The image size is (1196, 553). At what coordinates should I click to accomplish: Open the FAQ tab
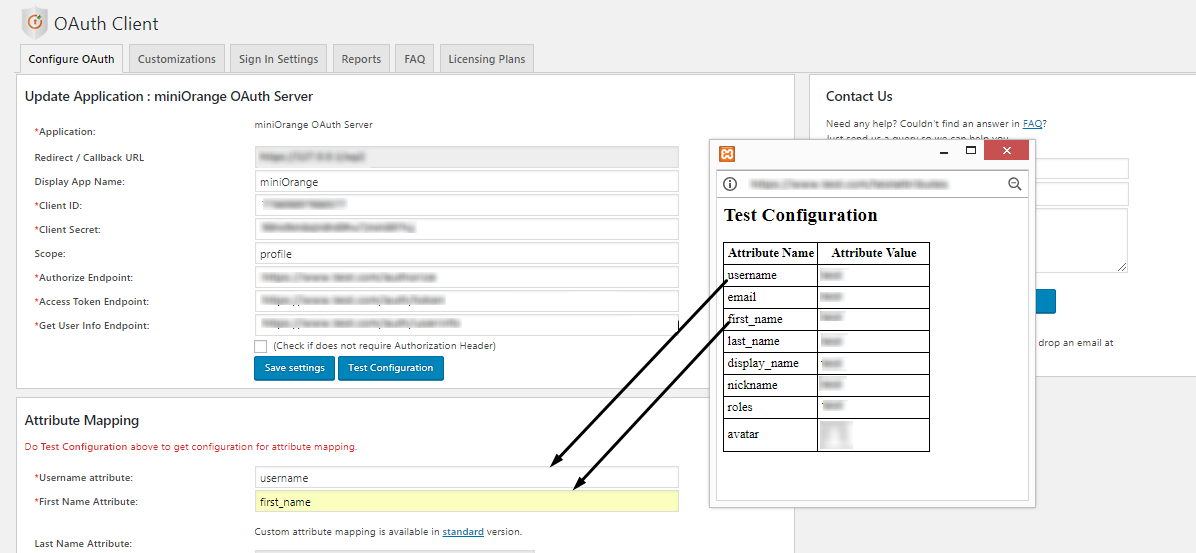[415, 59]
